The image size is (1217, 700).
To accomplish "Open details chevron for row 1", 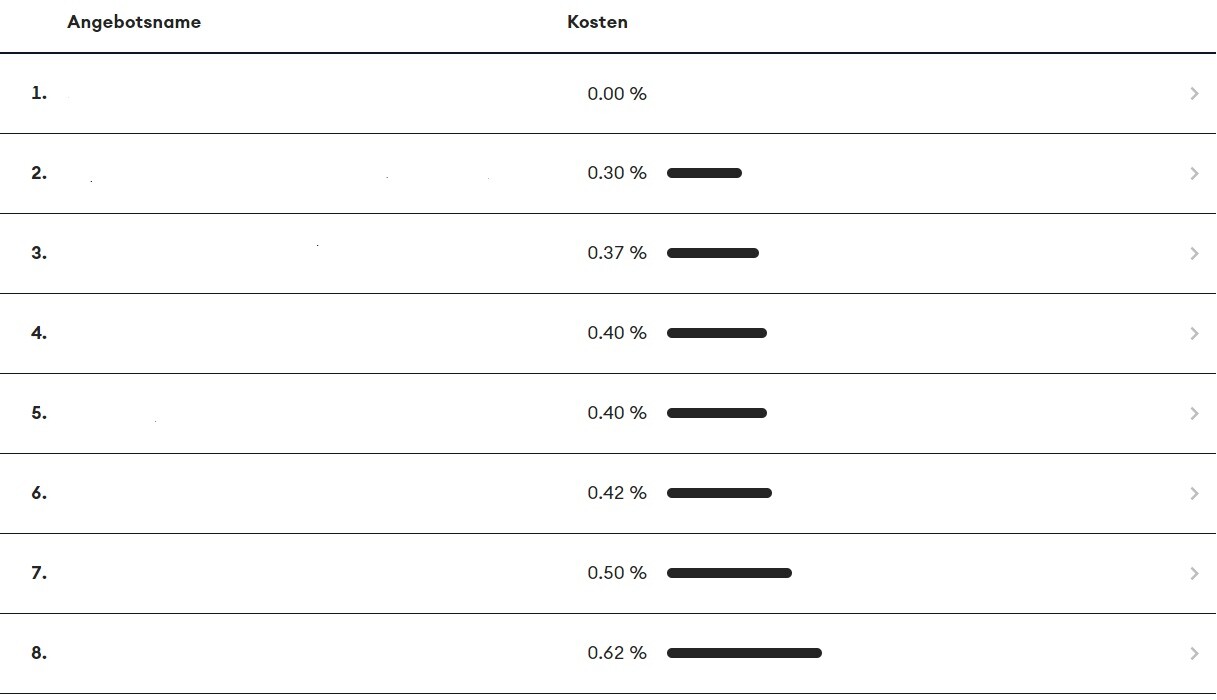I will tap(1194, 93).
